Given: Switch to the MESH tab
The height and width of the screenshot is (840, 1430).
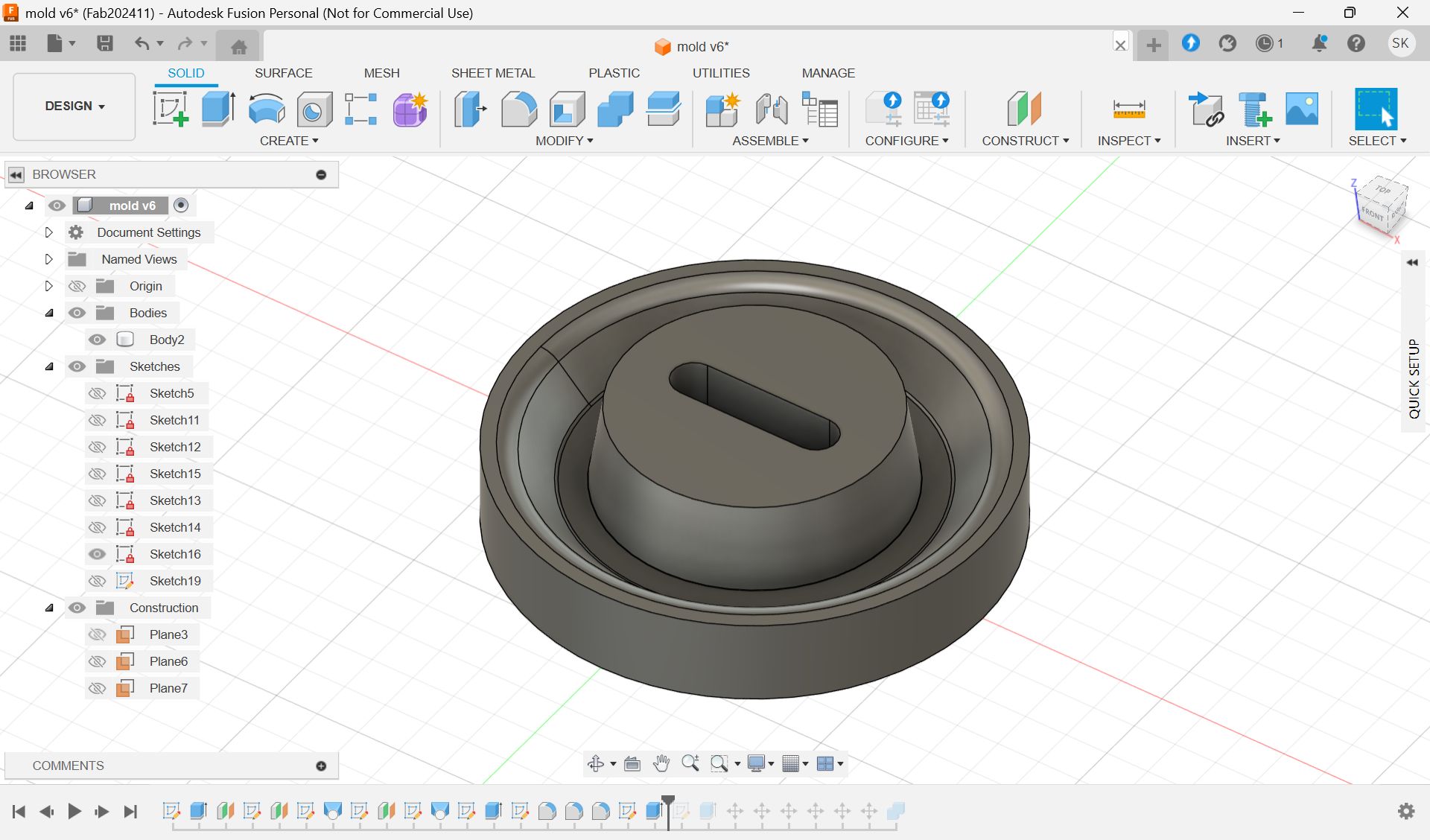Looking at the screenshot, I should (381, 73).
